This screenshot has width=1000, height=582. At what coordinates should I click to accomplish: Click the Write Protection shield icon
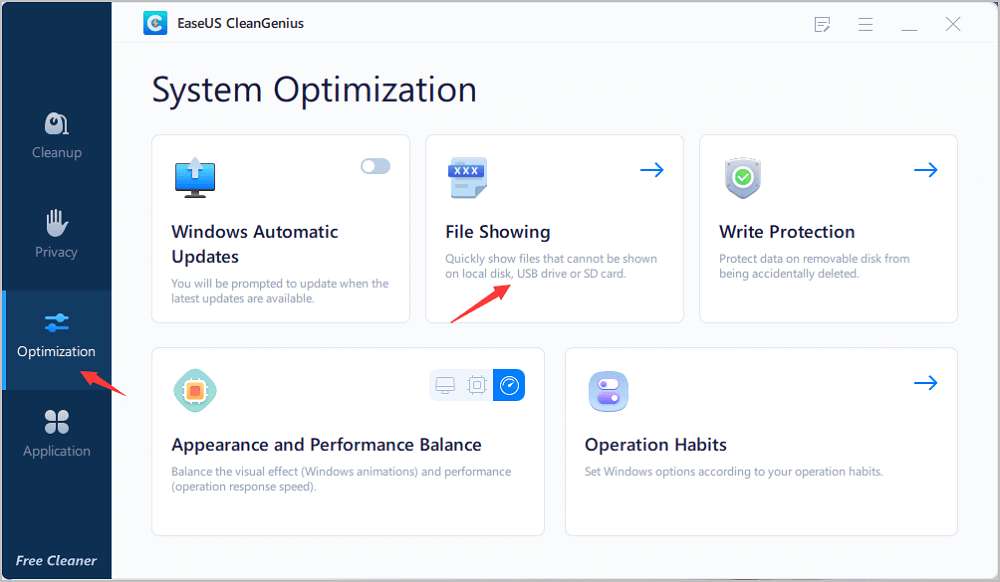click(x=741, y=178)
